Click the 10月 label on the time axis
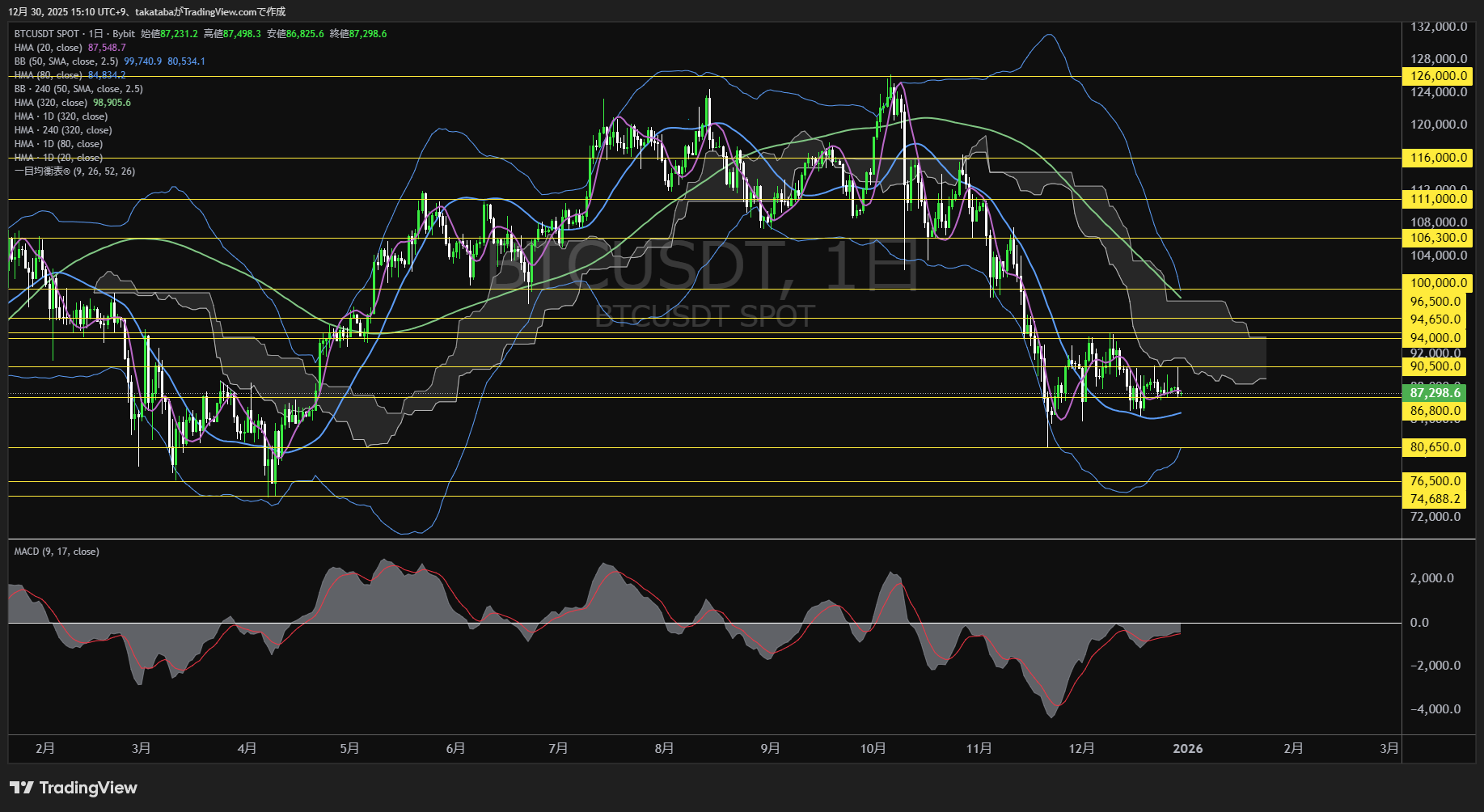 [x=873, y=749]
